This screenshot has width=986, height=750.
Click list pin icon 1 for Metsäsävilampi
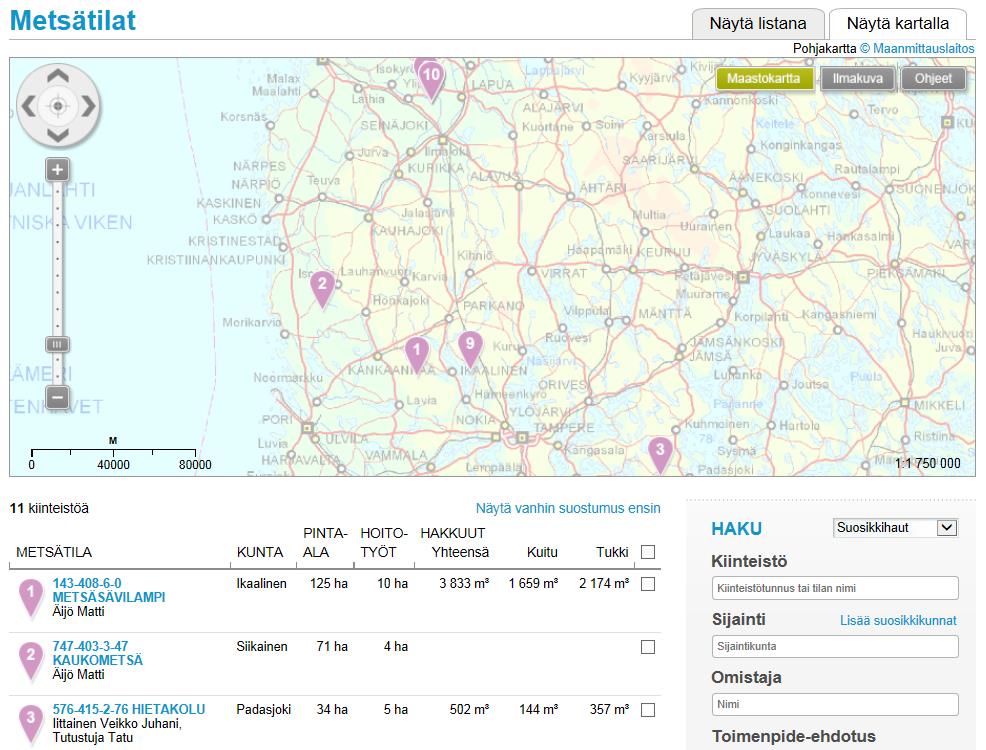click(x=31, y=598)
